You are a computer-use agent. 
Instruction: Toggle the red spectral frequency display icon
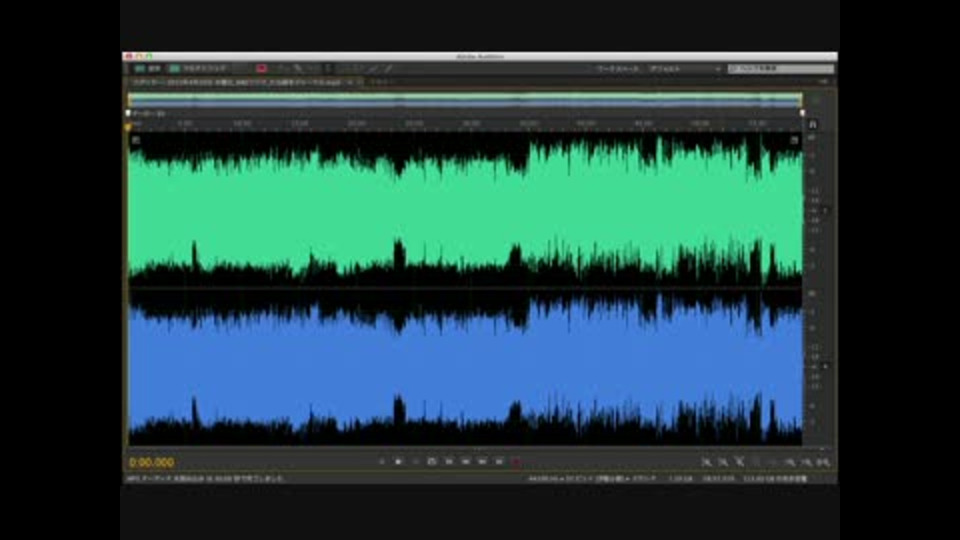(x=261, y=69)
